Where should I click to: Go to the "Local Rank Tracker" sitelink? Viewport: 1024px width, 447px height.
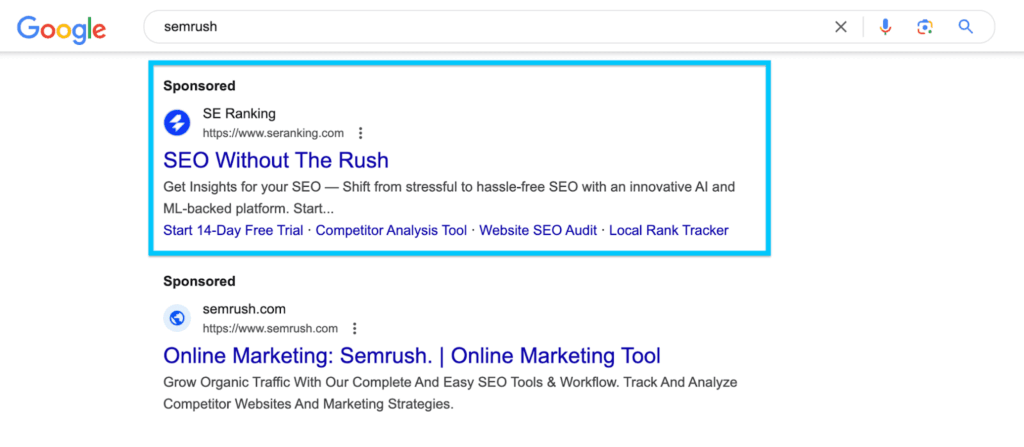(x=668, y=230)
